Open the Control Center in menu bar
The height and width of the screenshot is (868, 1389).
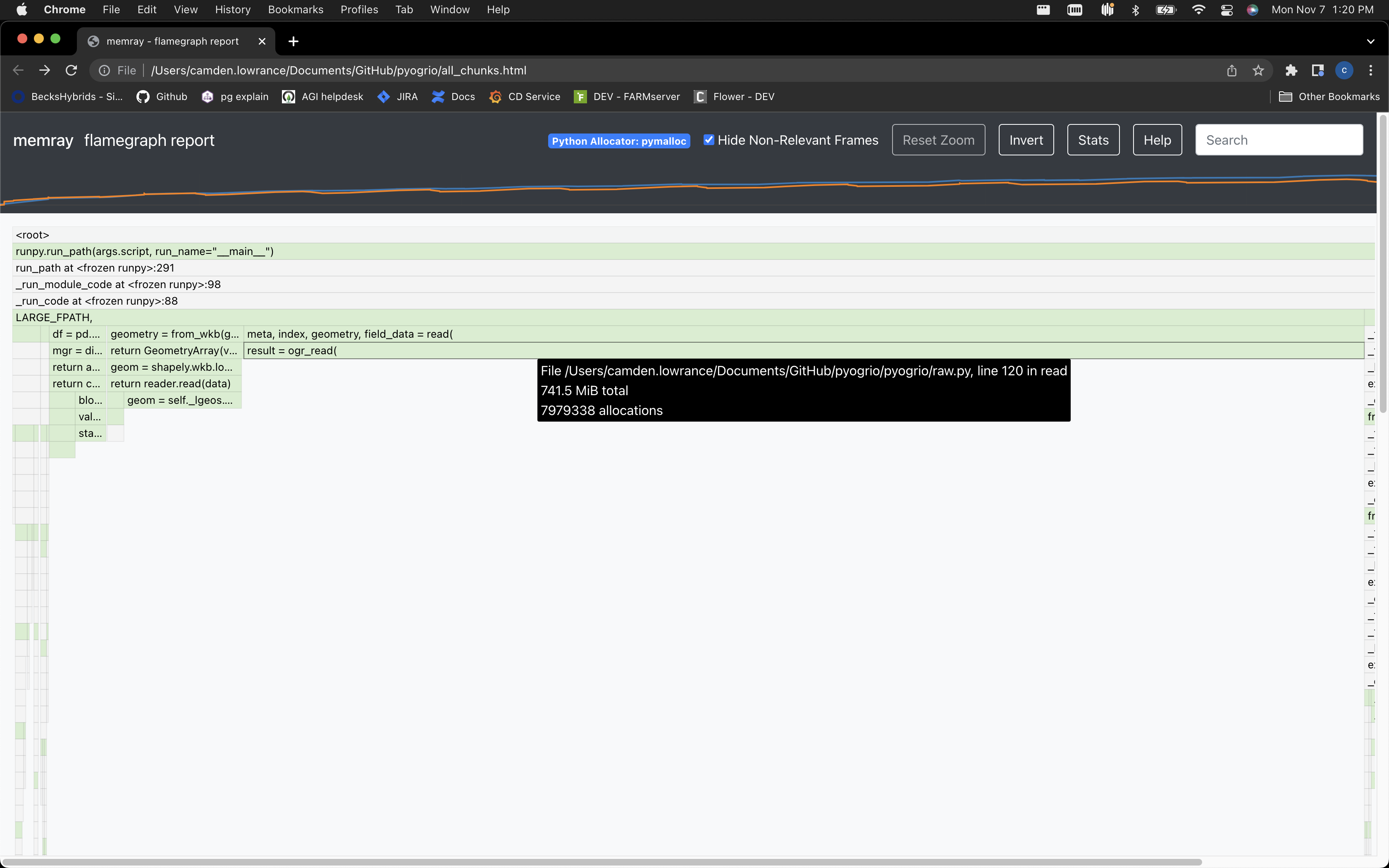(1227, 10)
